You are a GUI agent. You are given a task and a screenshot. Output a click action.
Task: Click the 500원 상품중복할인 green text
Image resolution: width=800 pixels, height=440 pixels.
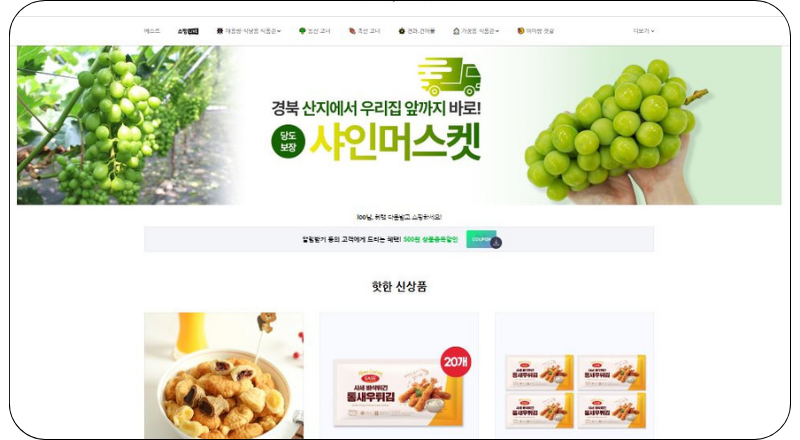pos(431,239)
